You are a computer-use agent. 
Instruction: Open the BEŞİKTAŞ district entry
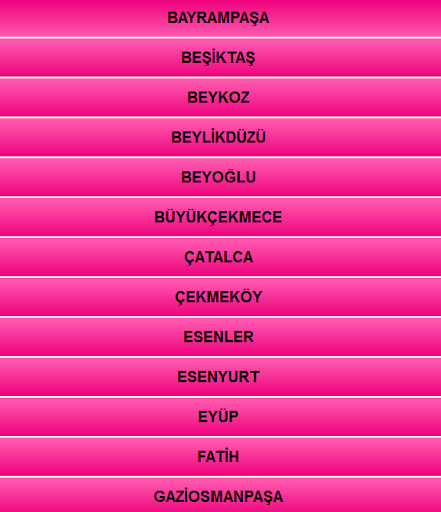(220, 58)
